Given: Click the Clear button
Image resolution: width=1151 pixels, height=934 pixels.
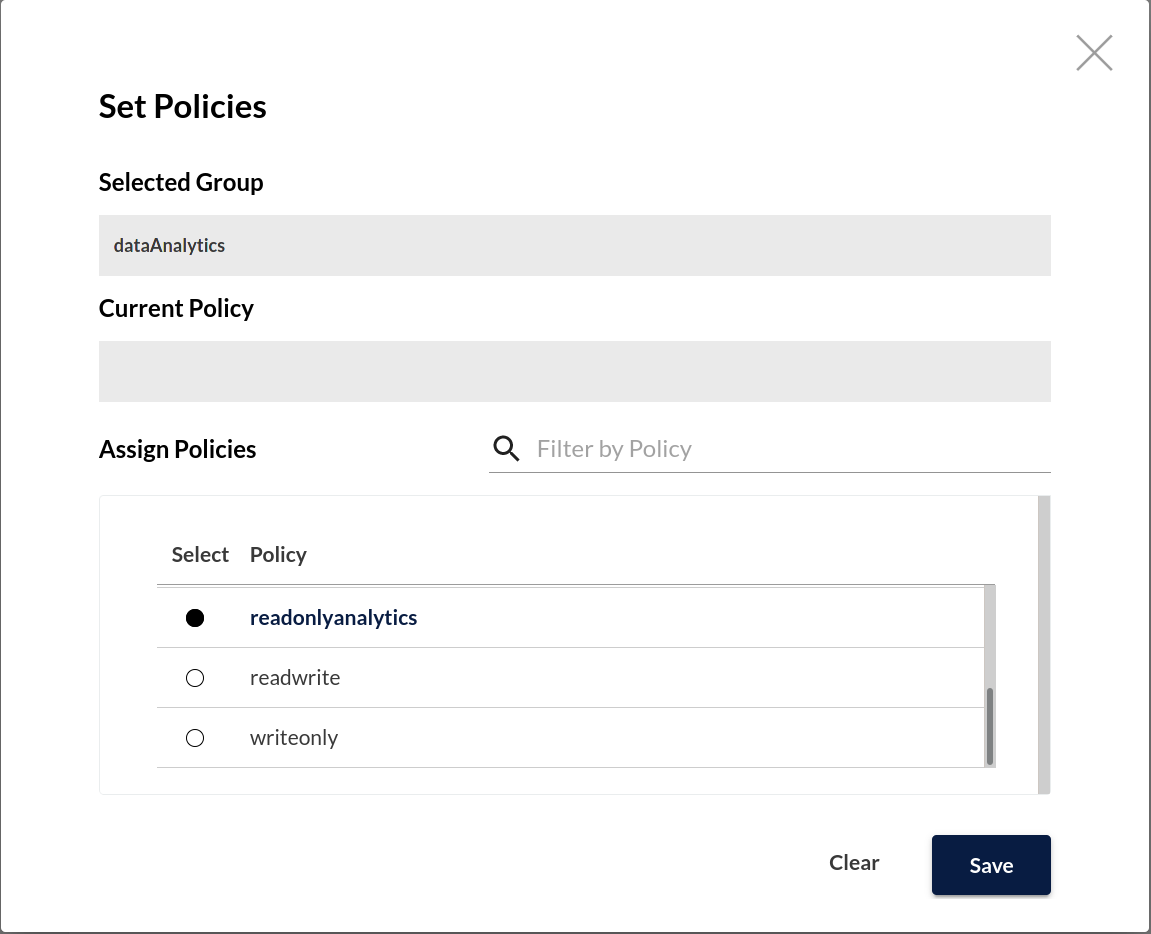Looking at the screenshot, I should point(853,862).
